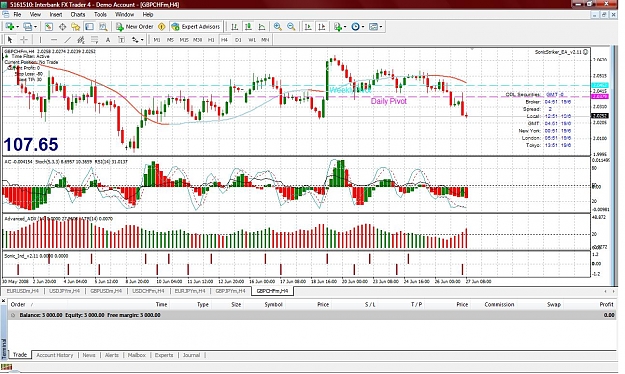The height and width of the screenshot is (374, 625).
Task: Click the yellow diamond info icon
Action: click(161, 27)
